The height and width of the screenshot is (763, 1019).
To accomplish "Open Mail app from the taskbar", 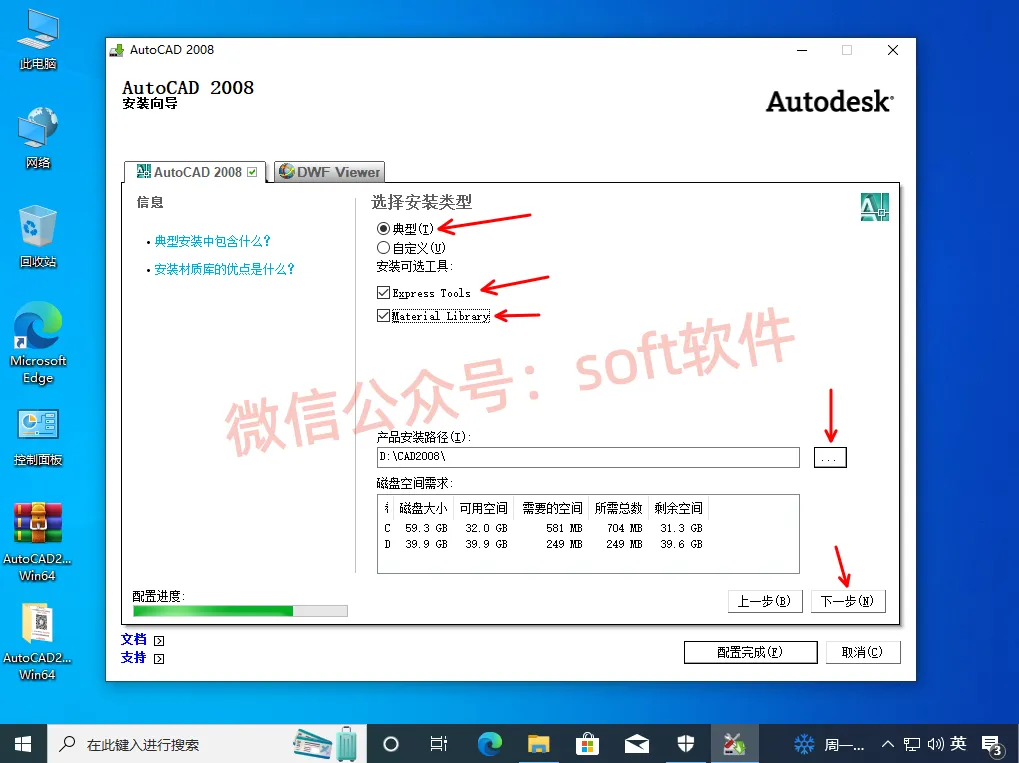I will pos(637,744).
